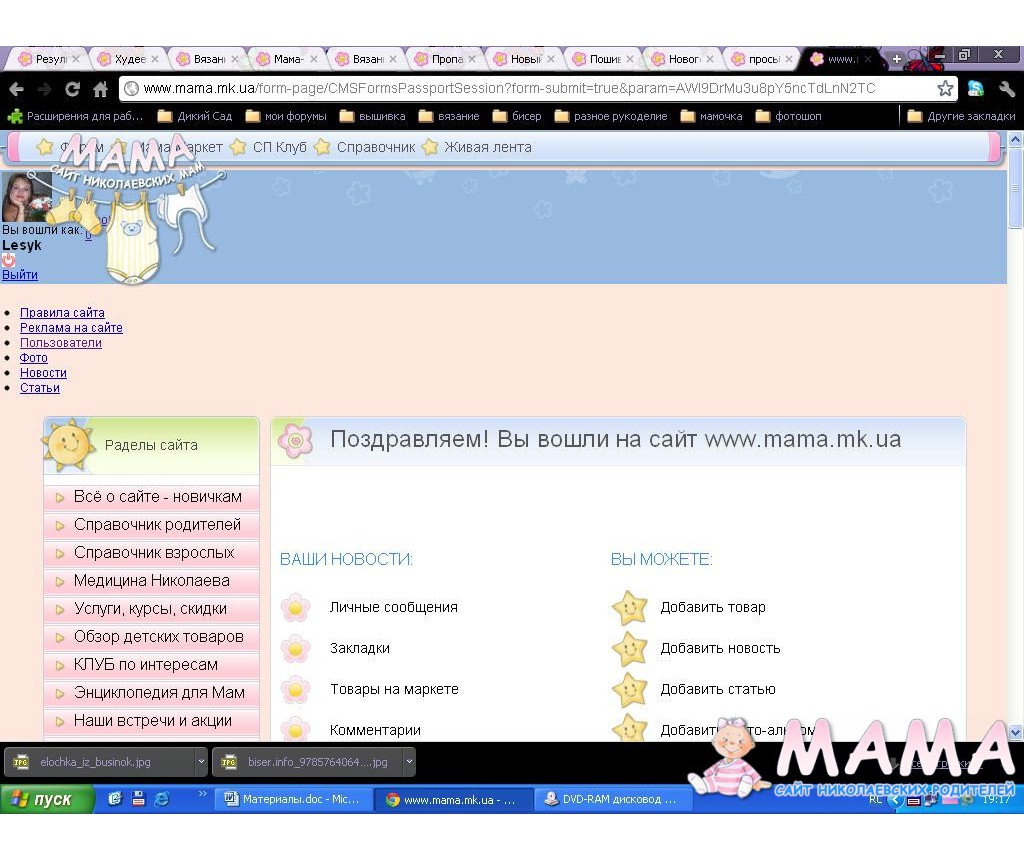Select Справочник in the top site menu
Viewport: 1024px width, 860px height.
coord(375,147)
